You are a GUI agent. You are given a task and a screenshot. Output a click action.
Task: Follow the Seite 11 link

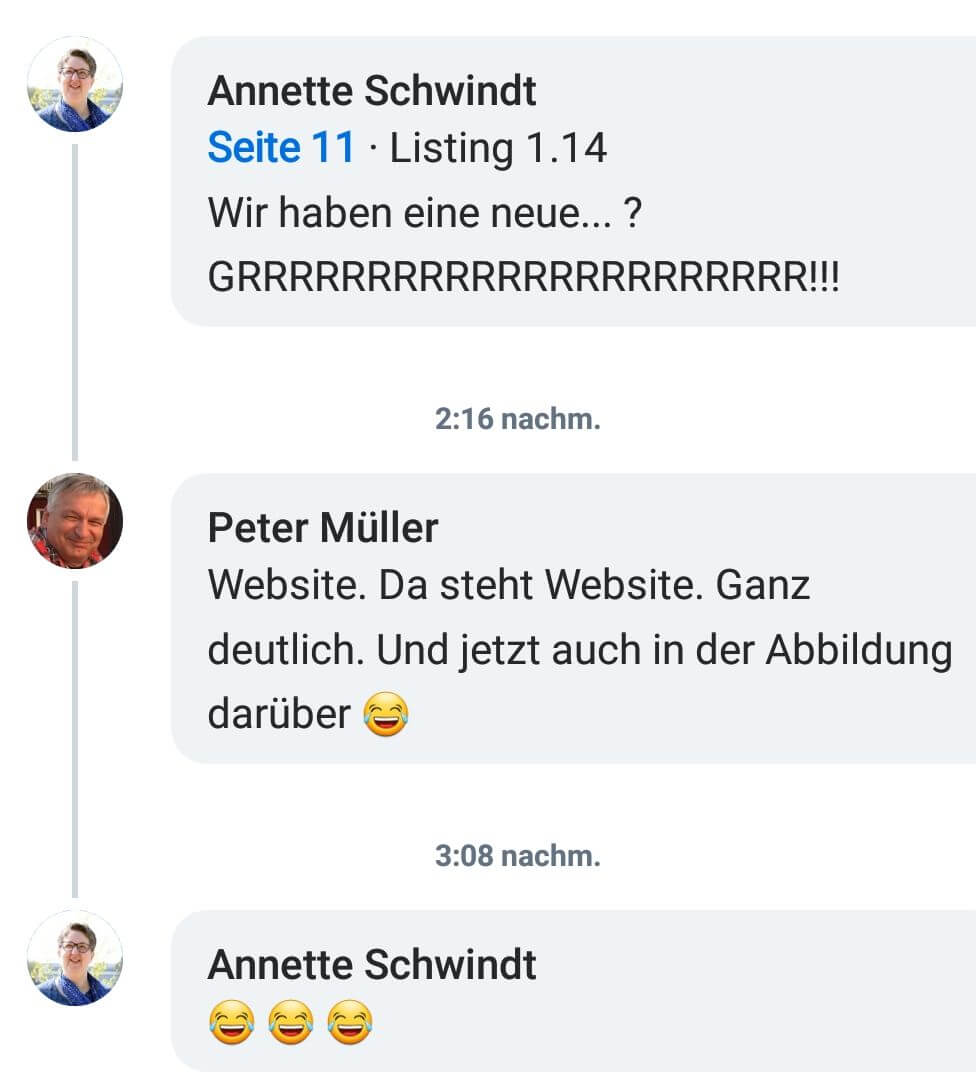coord(281,147)
